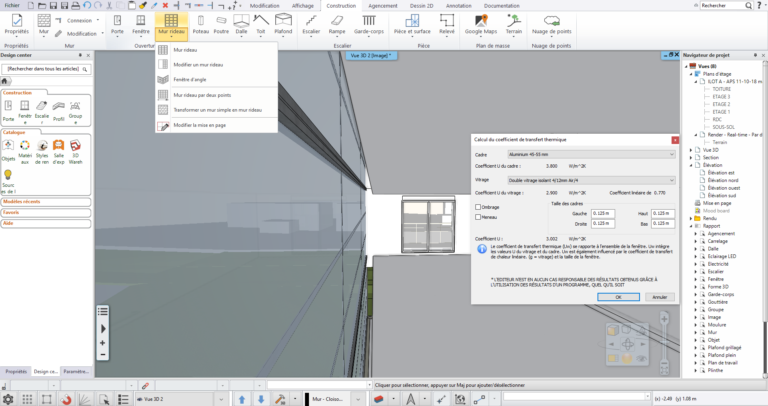
Task: Click the Mur wall tool icon
Action: tap(44, 24)
